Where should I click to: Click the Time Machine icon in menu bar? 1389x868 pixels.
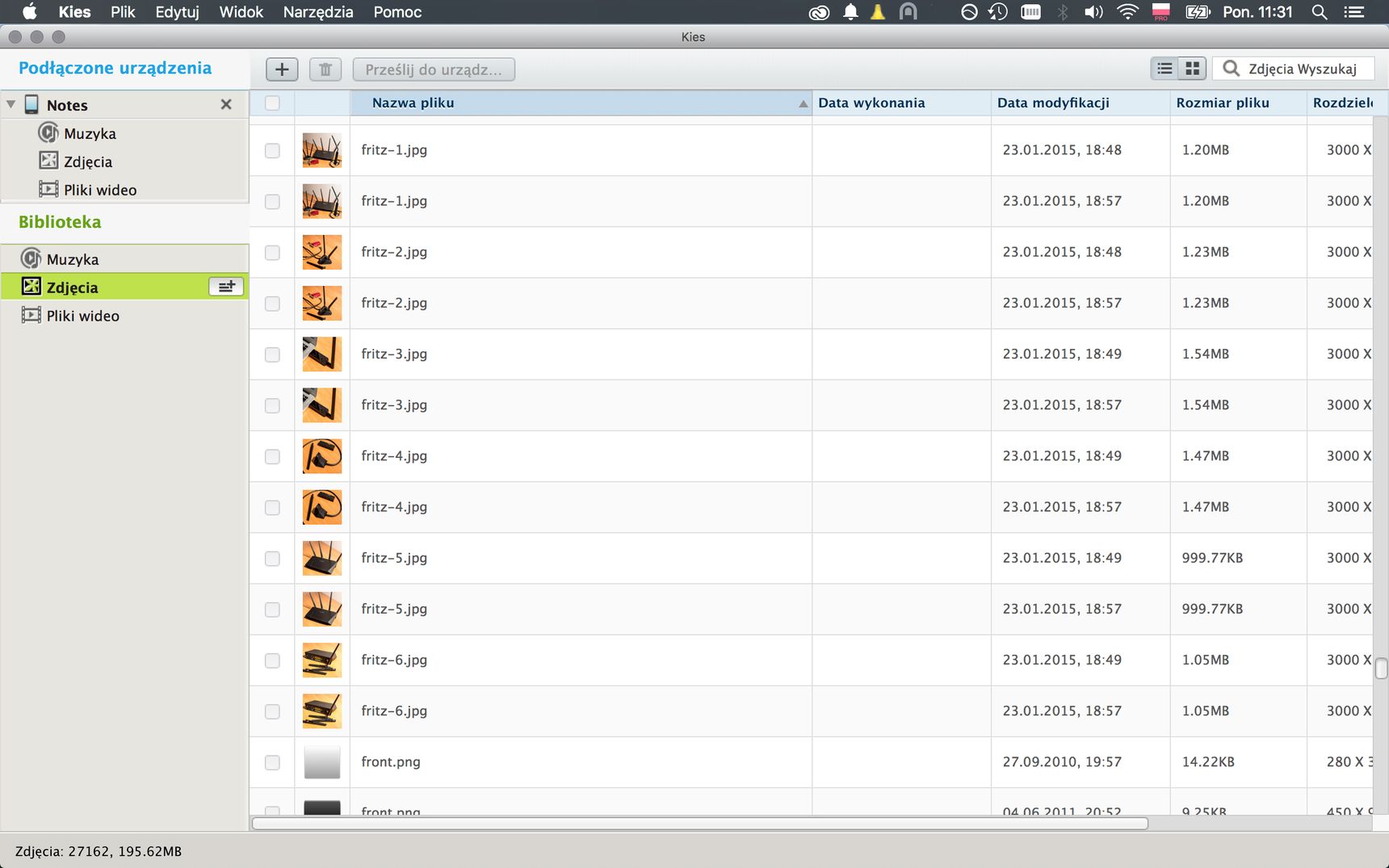(x=997, y=12)
